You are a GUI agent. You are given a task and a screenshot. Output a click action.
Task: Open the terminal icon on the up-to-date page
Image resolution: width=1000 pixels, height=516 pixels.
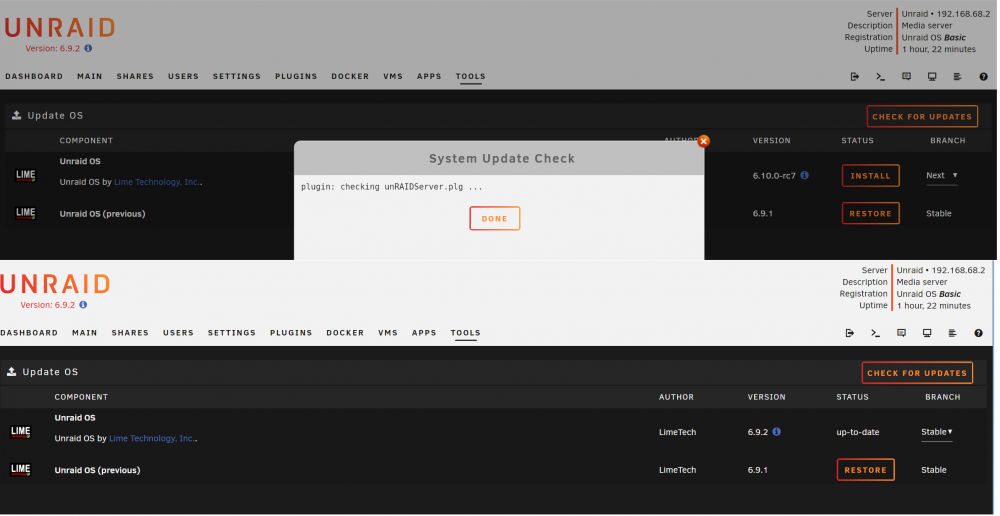click(876, 333)
